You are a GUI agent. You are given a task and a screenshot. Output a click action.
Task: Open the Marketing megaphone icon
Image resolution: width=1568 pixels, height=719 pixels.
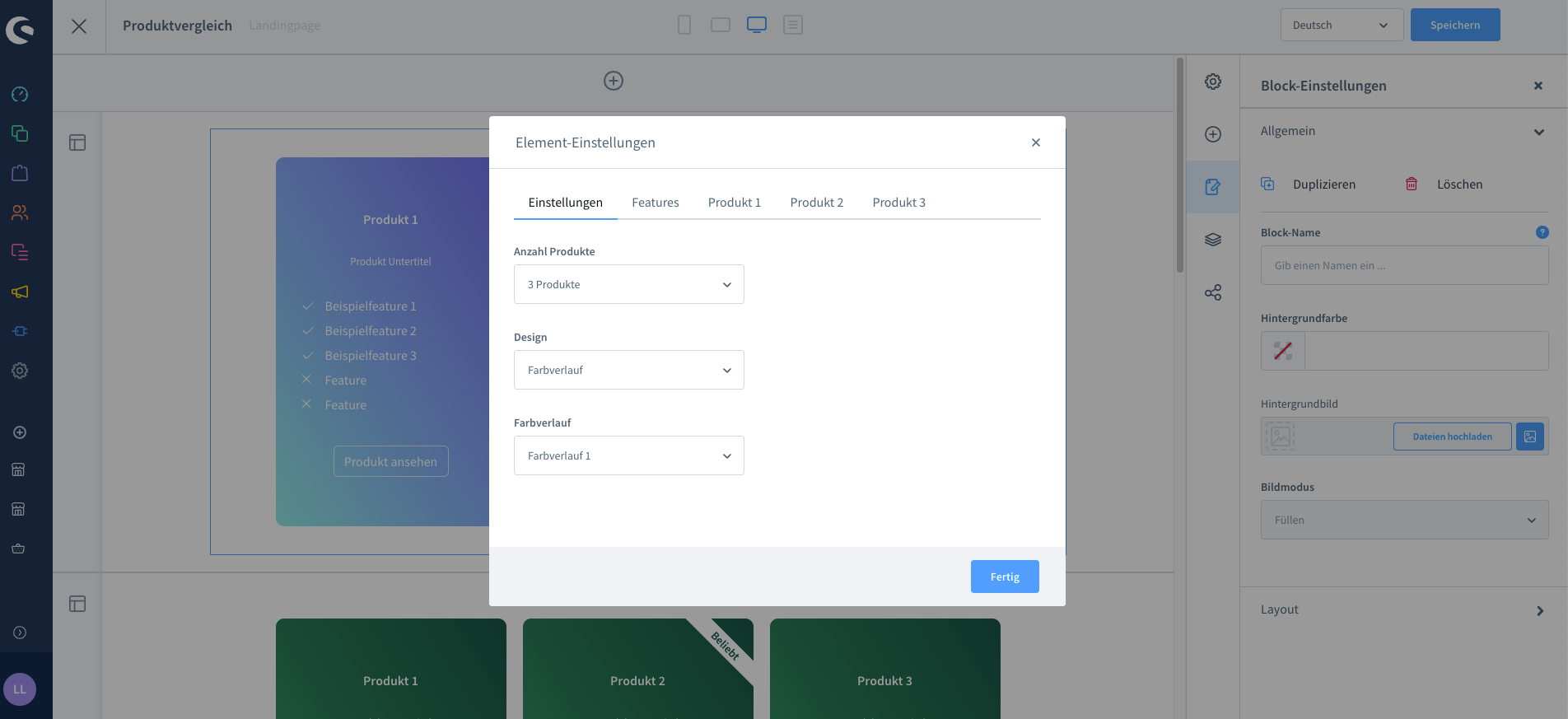[x=20, y=292]
